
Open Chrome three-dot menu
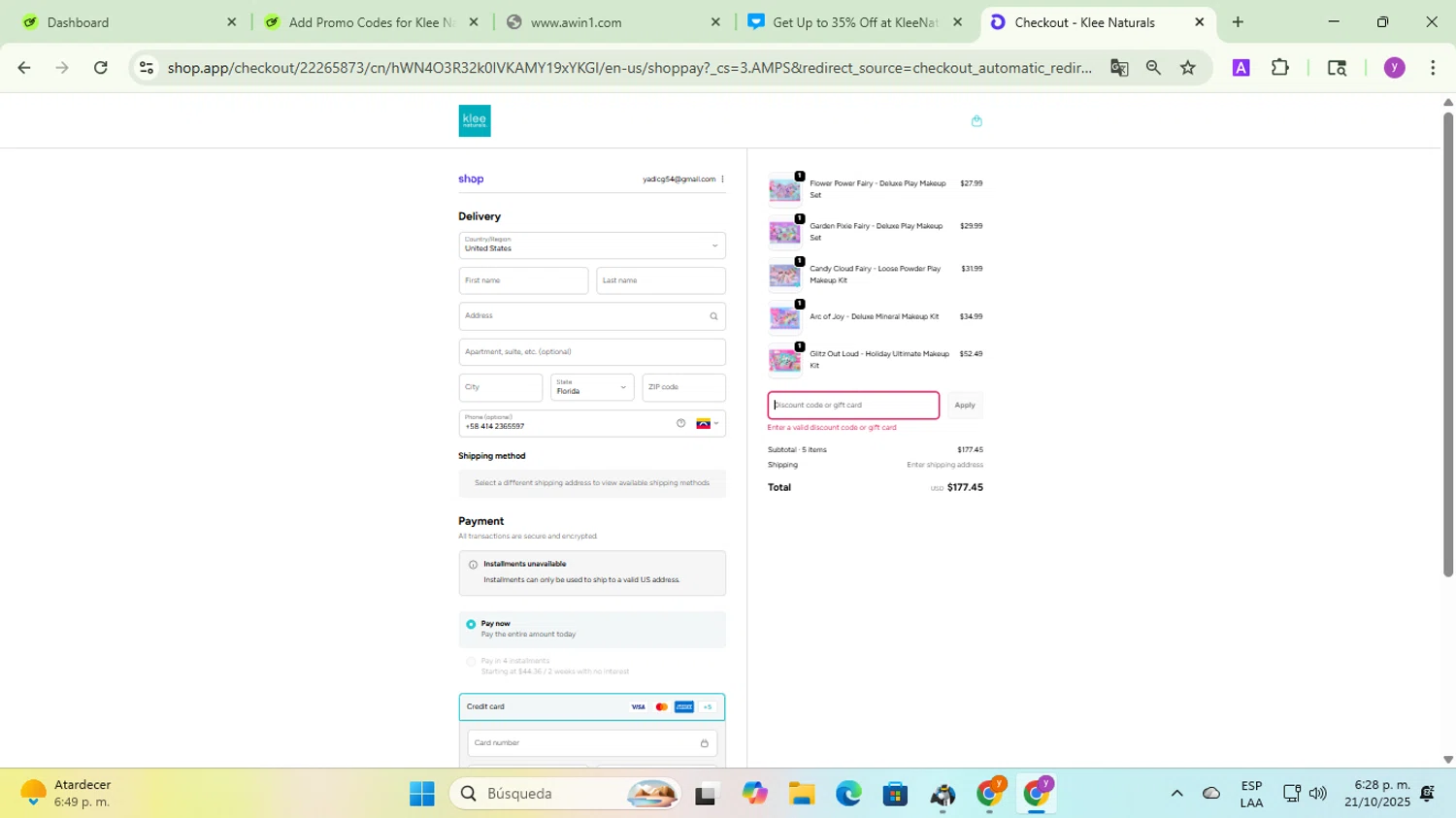1433,68
